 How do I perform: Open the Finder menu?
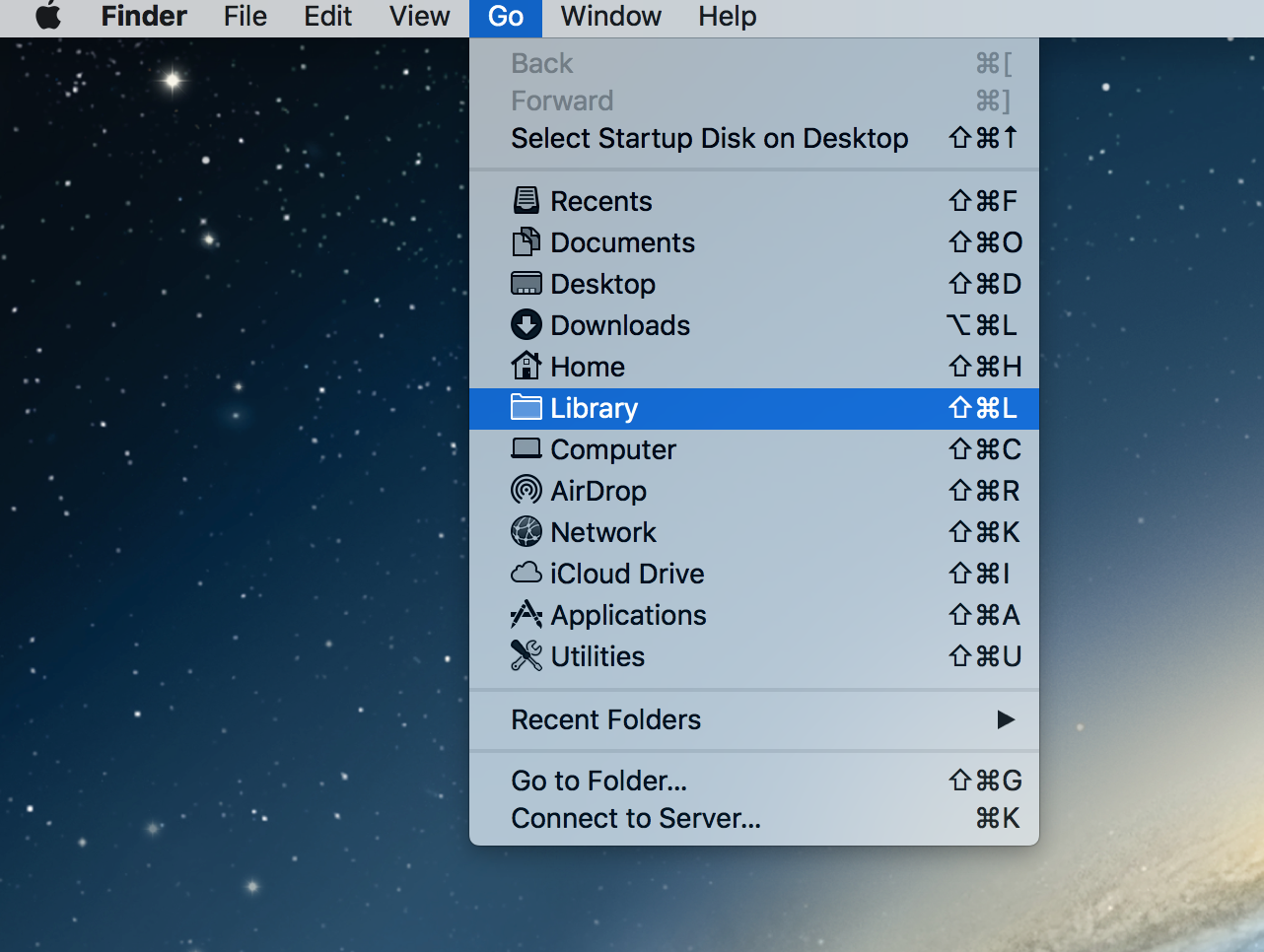(x=144, y=17)
